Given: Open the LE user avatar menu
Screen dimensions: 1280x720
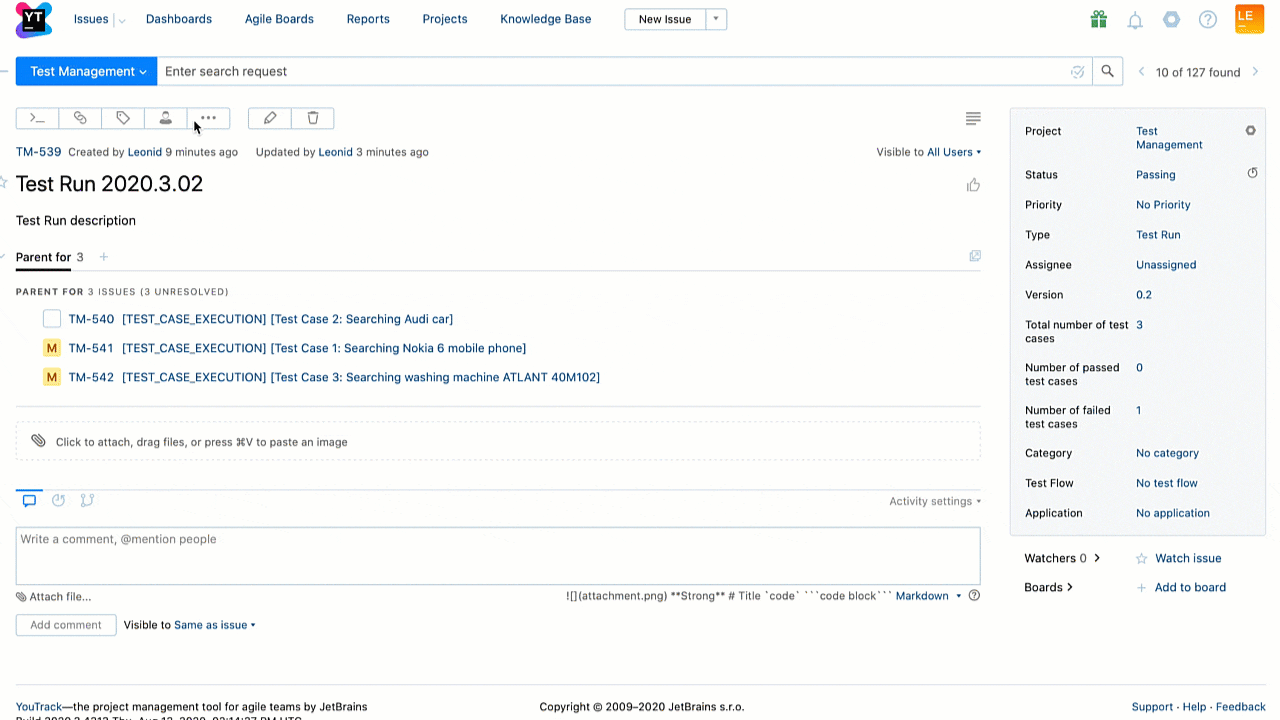Looking at the screenshot, I should [1250, 19].
